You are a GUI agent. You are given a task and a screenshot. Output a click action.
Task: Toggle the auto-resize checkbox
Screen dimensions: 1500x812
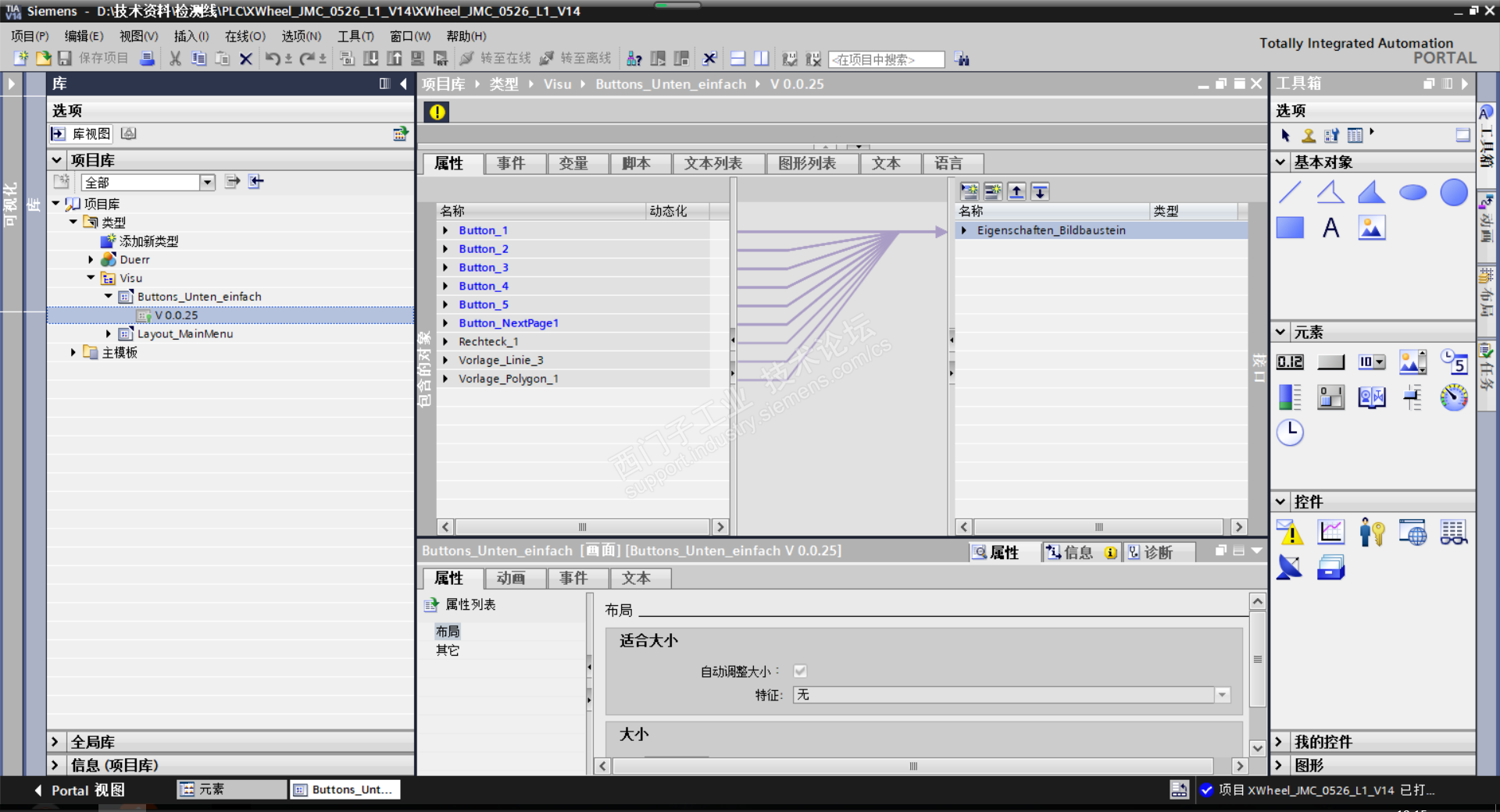(800, 671)
